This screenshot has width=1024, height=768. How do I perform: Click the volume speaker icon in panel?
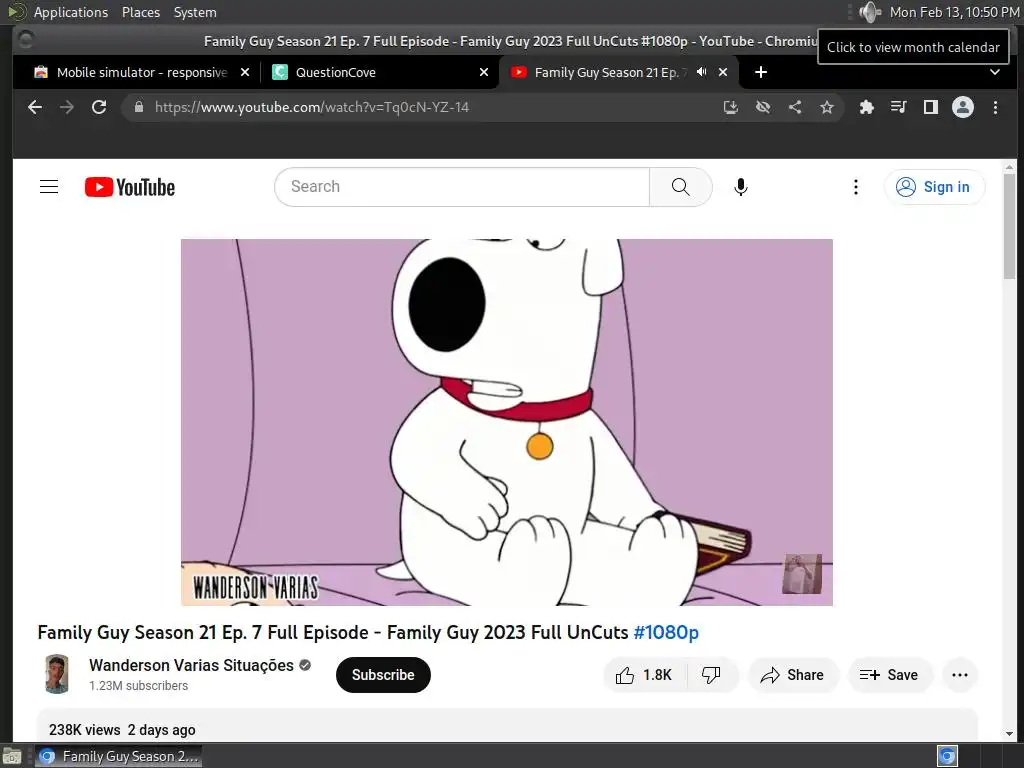(x=869, y=12)
